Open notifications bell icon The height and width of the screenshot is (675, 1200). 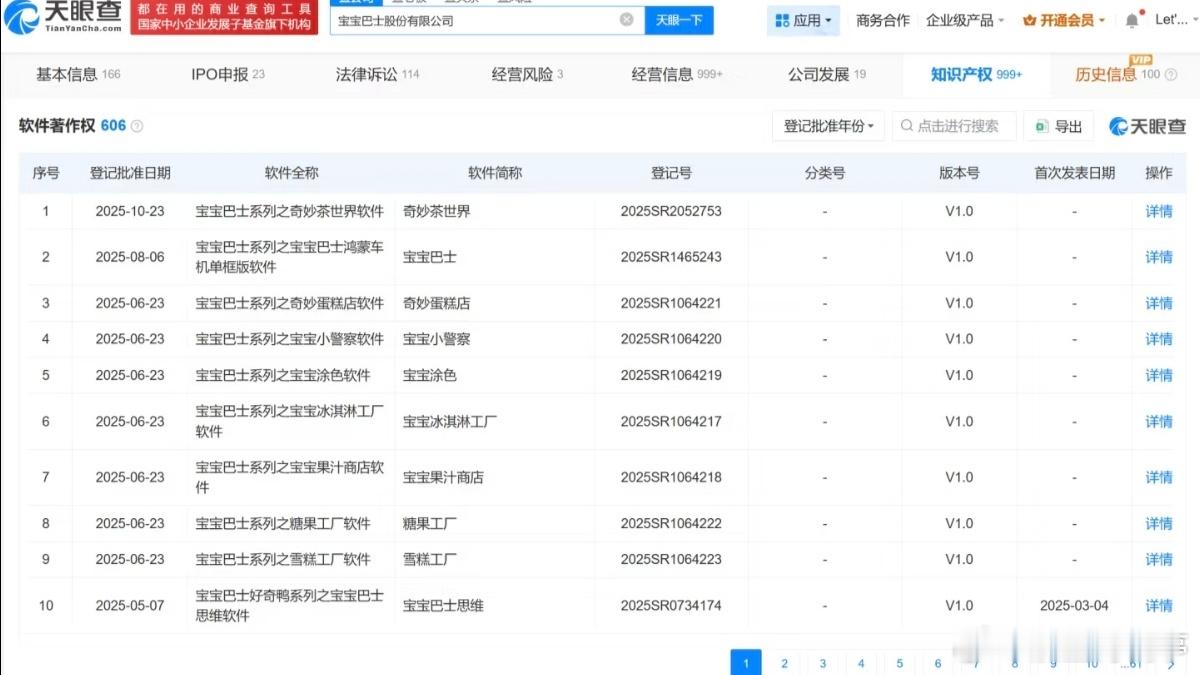[1132, 20]
